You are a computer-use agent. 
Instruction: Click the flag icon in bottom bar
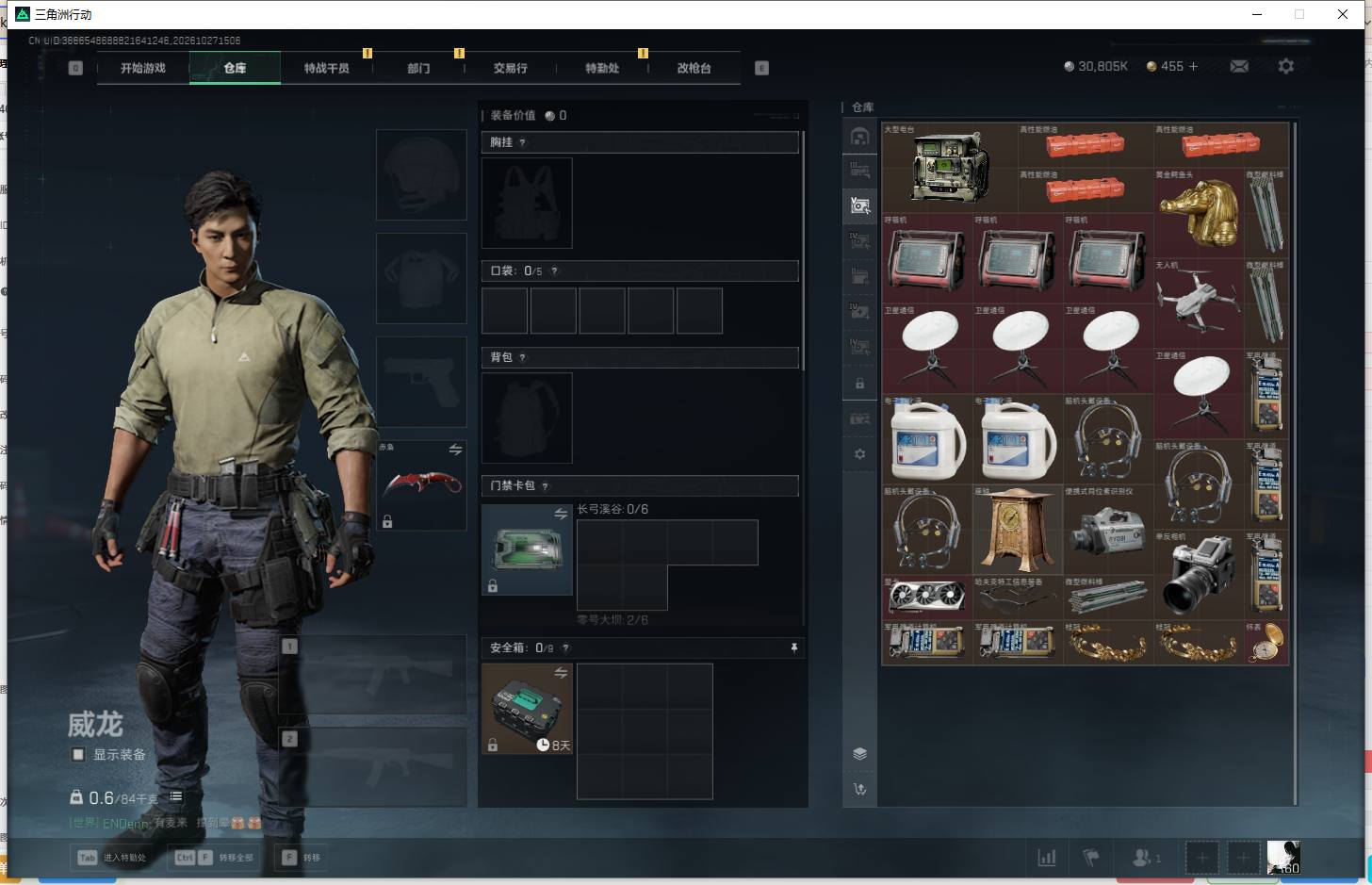tap(1091, 858)
